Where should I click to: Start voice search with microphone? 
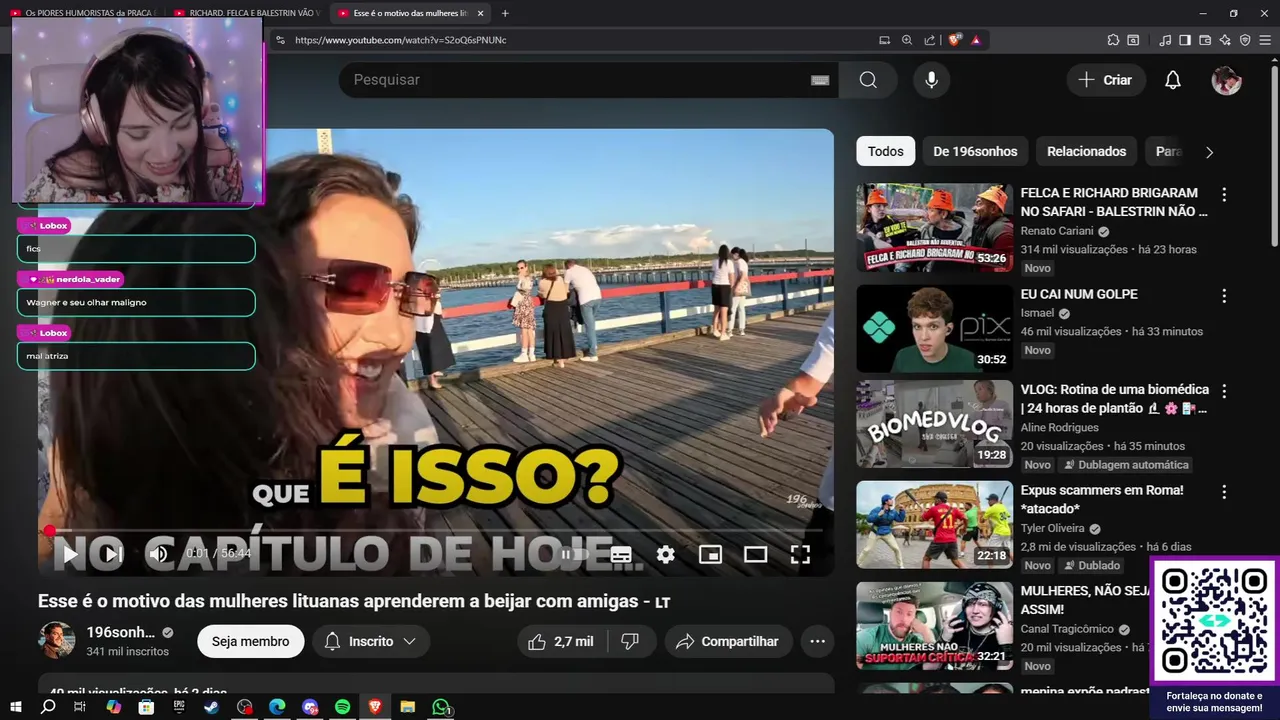tap(931, 80)
